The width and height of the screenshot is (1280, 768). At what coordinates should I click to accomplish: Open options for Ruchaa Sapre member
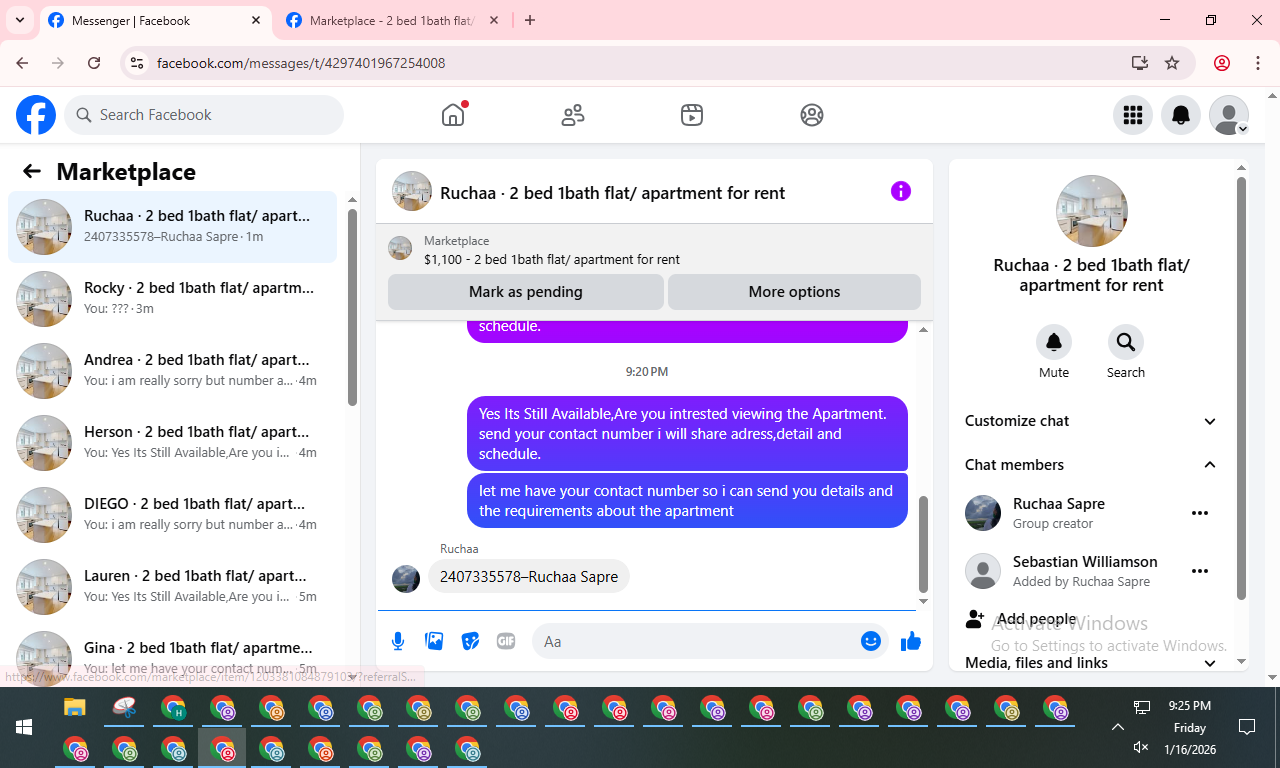pyautogui.click(x=1200, y=513)
